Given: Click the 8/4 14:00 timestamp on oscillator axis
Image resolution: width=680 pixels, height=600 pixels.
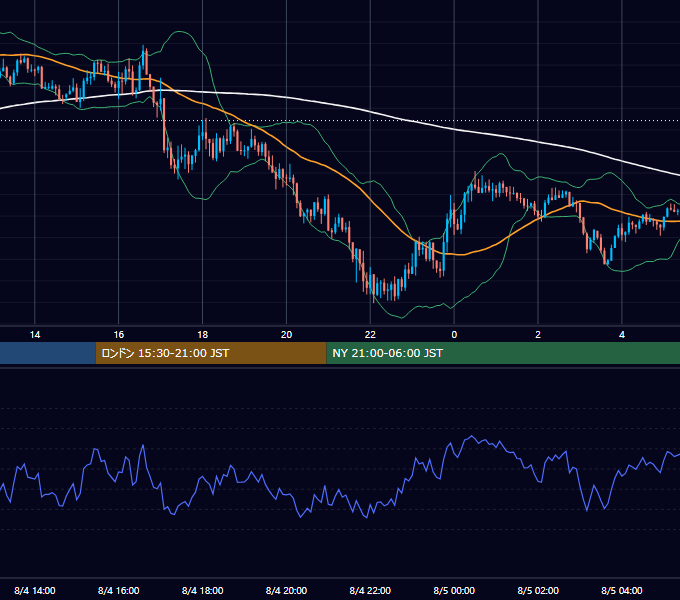Looking at the screenshot, I should [35, 590].
